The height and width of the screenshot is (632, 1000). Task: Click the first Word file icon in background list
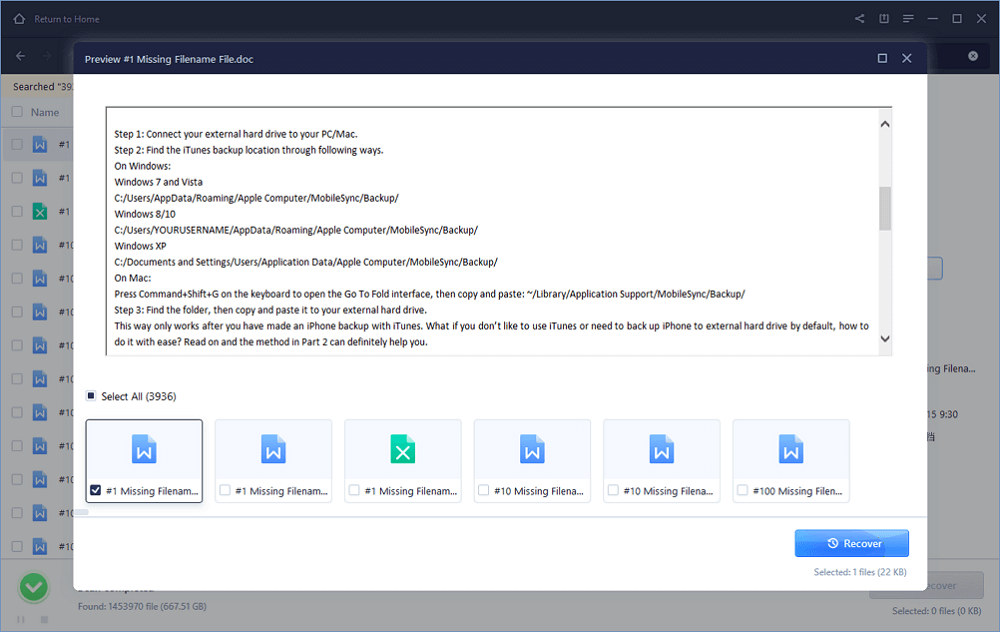40,145
